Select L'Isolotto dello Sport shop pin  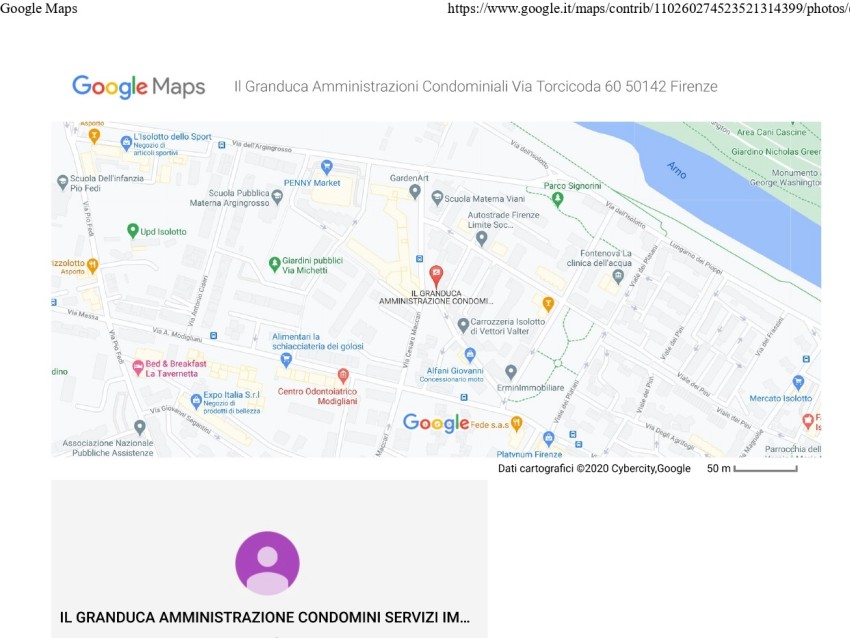coord(126,144)
